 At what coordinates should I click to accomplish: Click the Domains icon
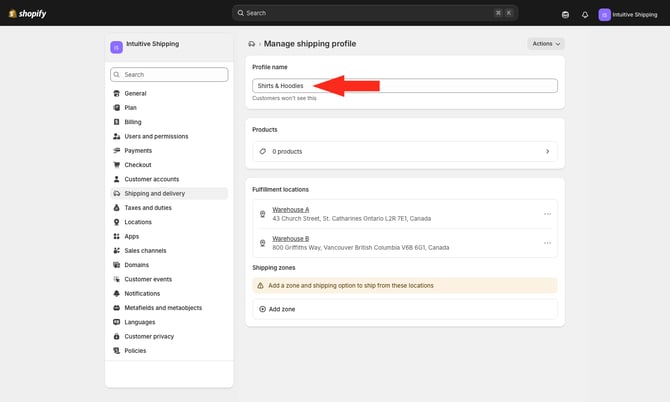116,265
